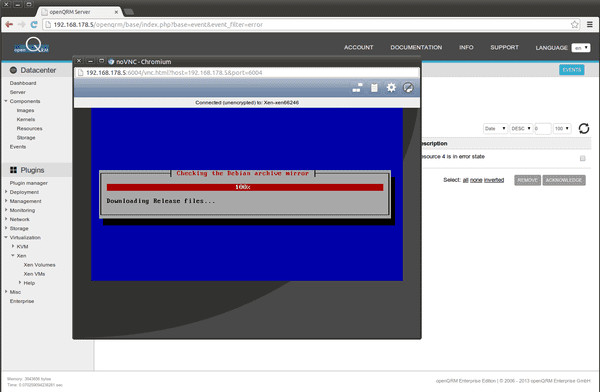600x392 pixels.
Task: Bookmark page with the star icon
Action: (574, 24)
